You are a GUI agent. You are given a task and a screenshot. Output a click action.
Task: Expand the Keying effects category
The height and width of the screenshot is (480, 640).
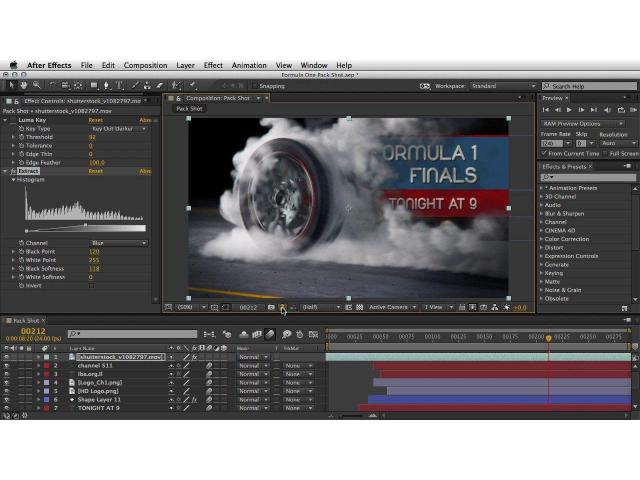coord(542,273)
